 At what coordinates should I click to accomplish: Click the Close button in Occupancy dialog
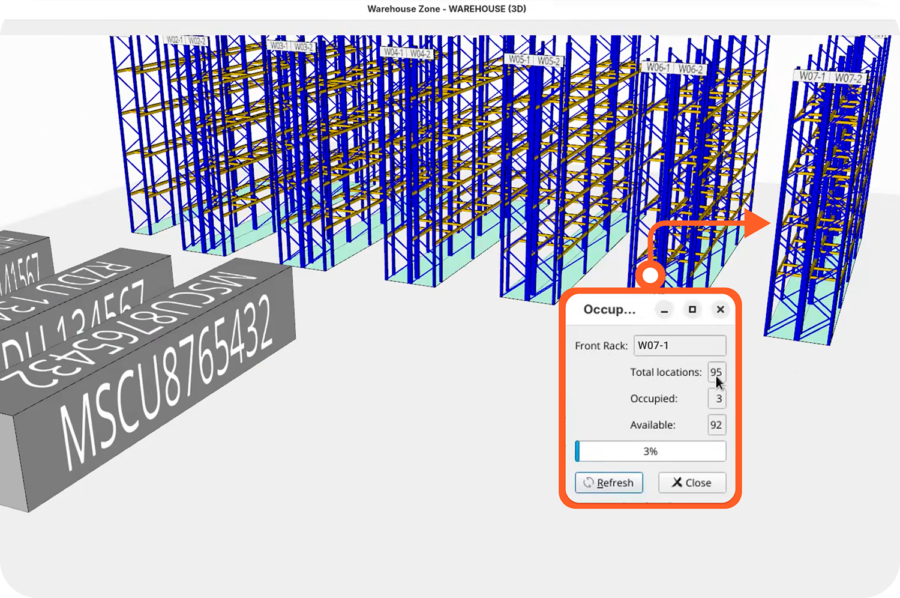692,483
